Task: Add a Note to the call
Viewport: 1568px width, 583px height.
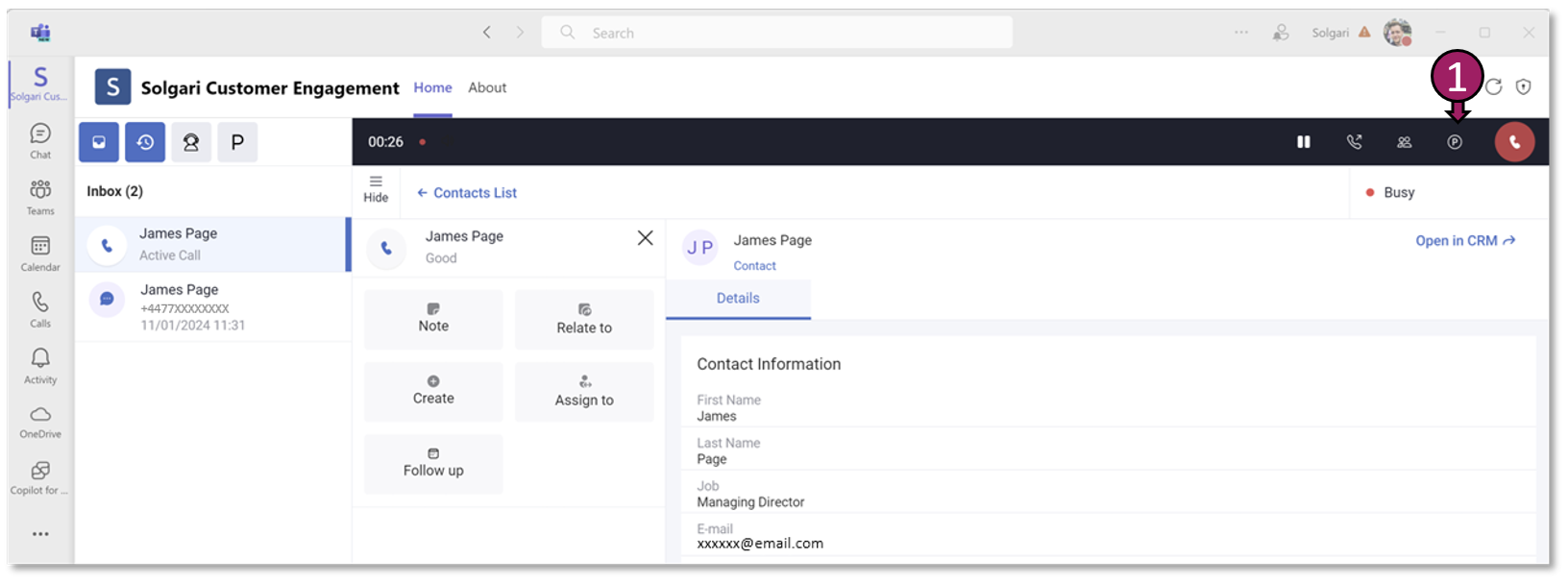Action: [433, 319]
